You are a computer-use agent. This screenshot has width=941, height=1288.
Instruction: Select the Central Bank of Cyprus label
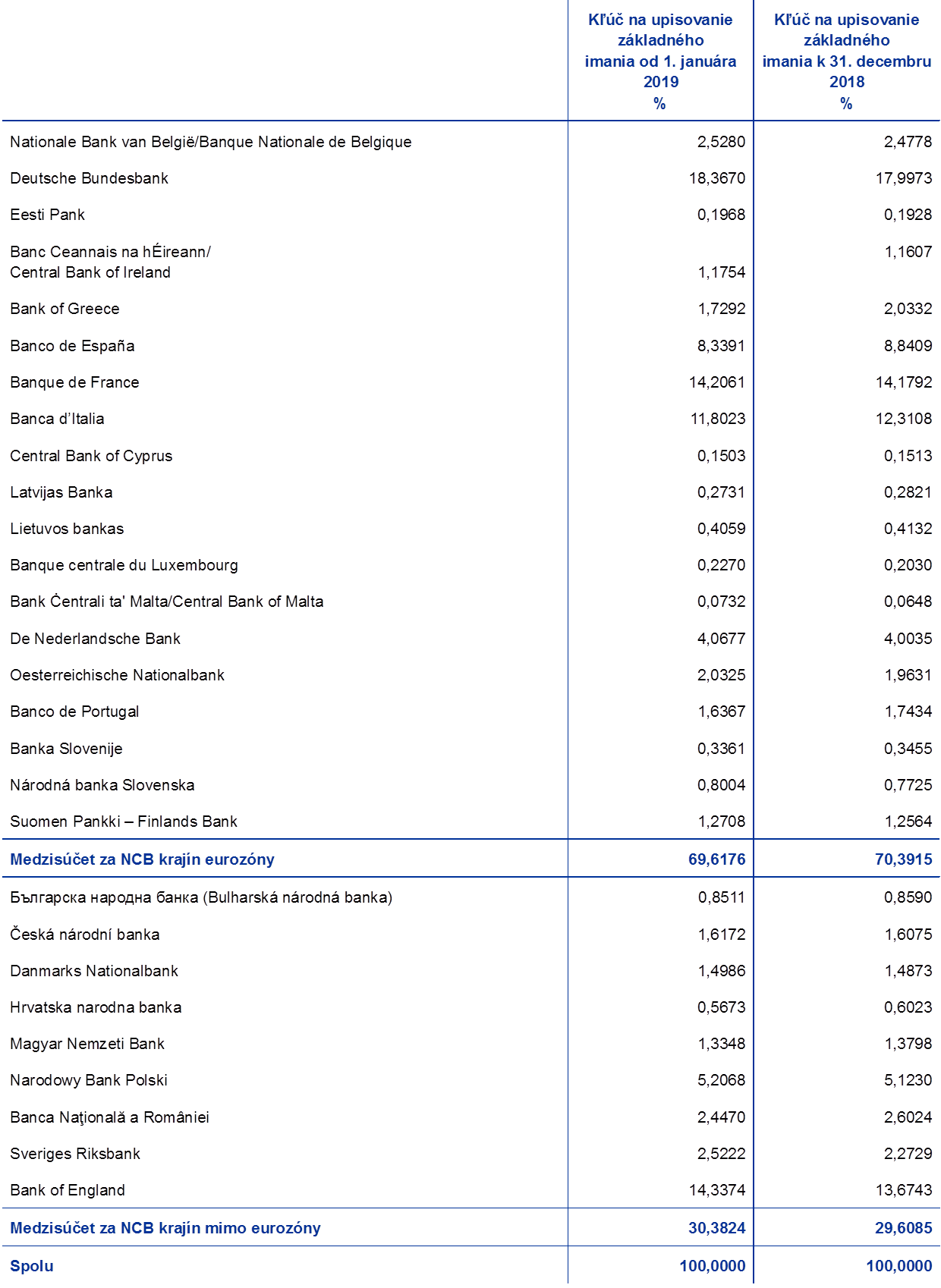[x=91, y=456]
